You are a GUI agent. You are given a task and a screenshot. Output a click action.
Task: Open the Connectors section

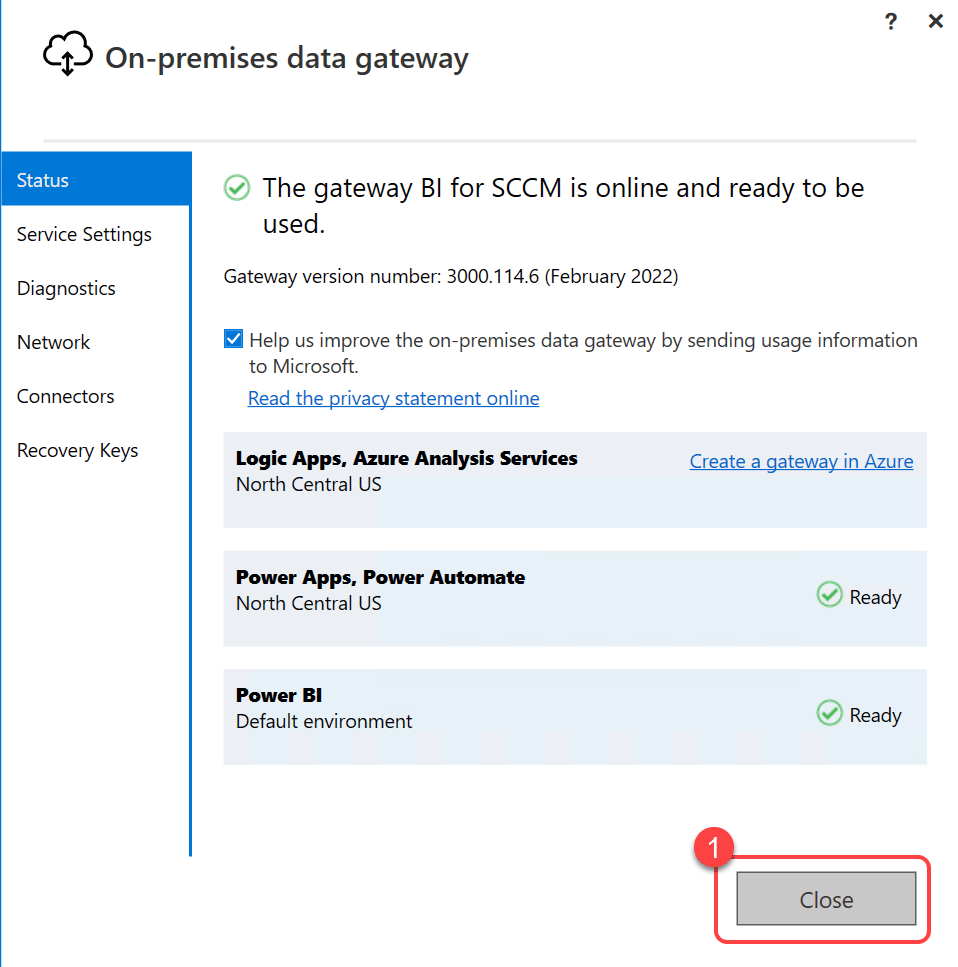pos(66,396)
